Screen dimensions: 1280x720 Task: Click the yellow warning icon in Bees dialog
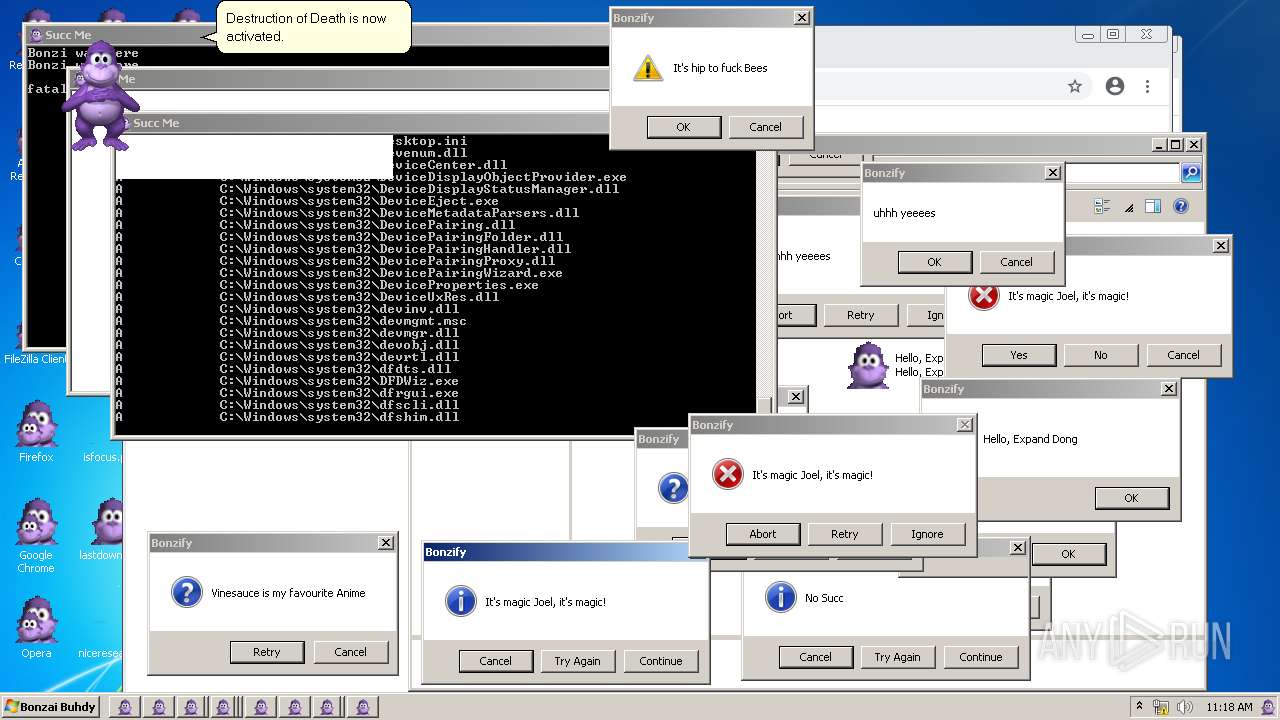[648, 68]
